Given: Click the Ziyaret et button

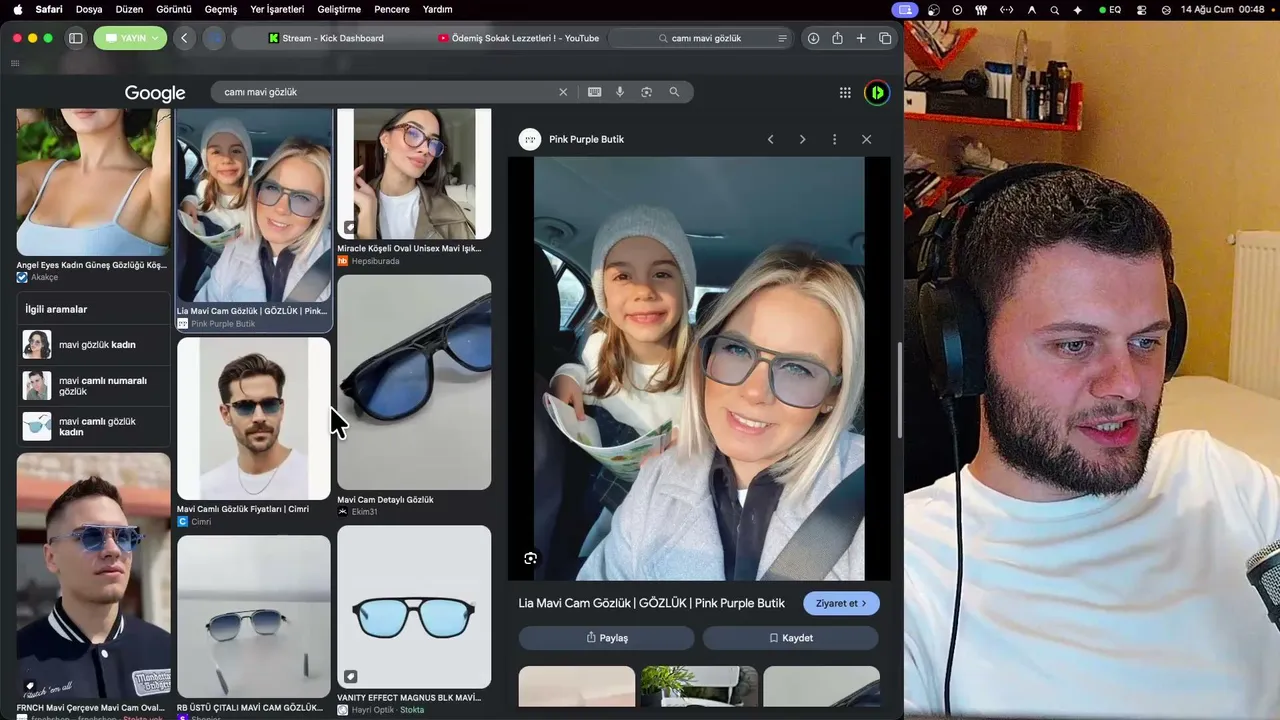Looking at the screenshot, I should (841, 603).
